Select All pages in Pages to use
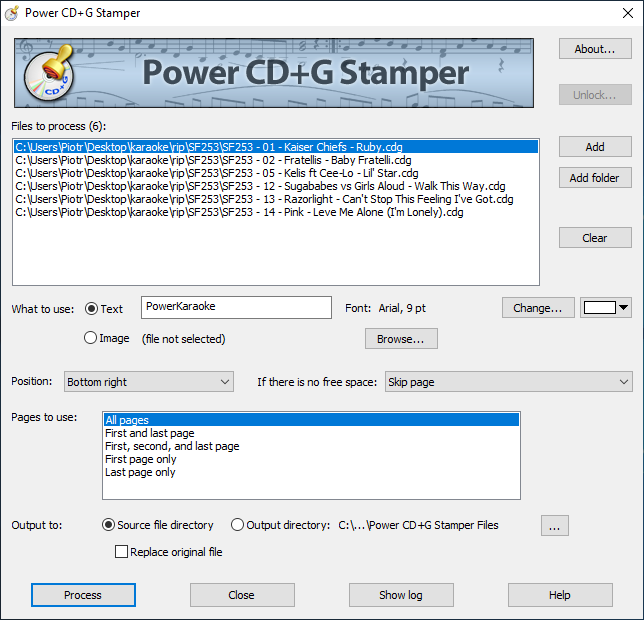This screenshot has width=644, height=620. click(x=311, y=420)
